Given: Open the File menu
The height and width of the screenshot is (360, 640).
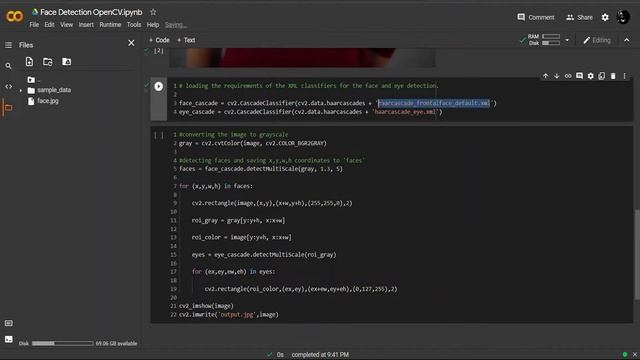Looking at the screenshot, I should point(34,25).
